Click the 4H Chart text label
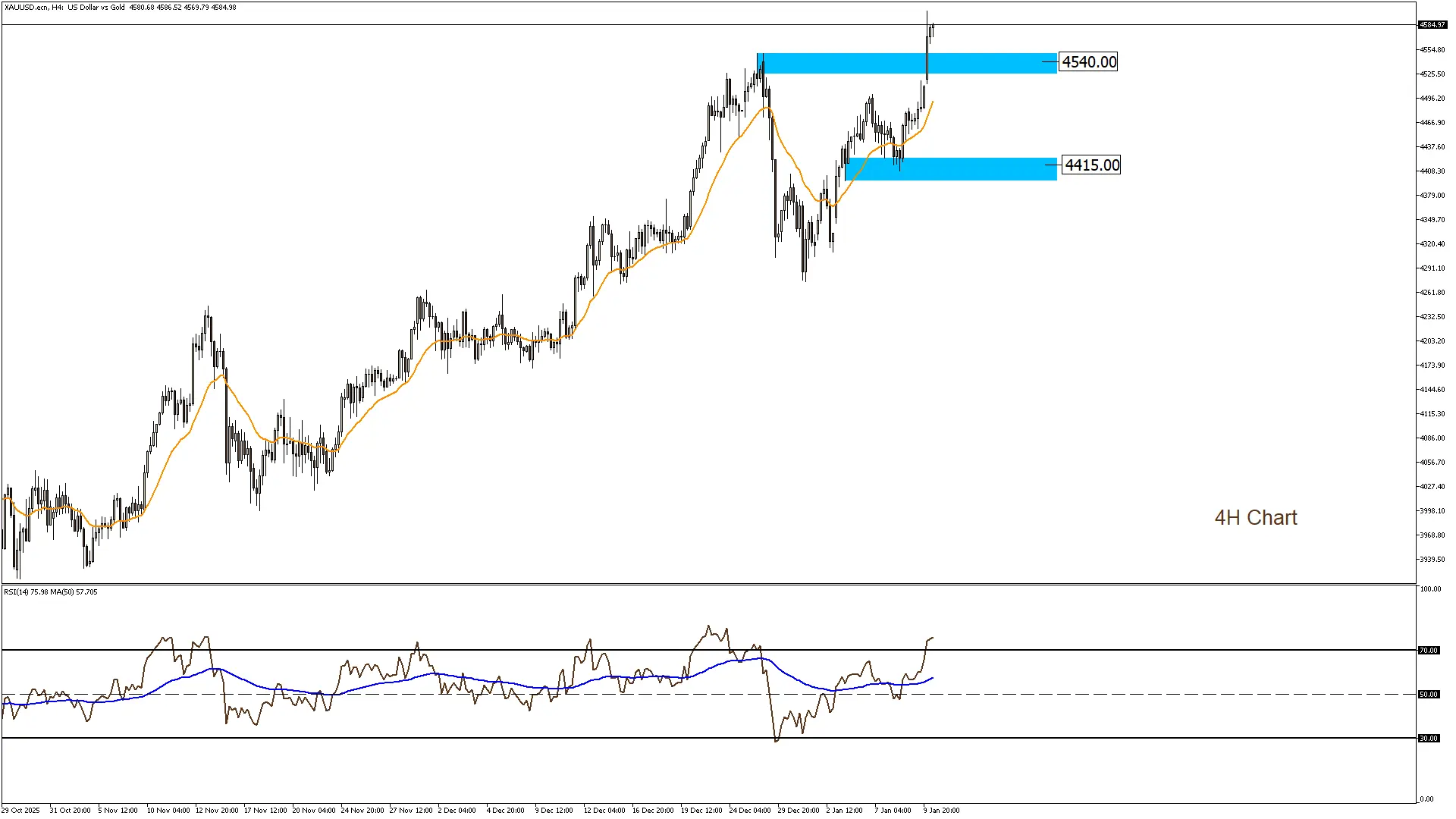Viewport: 1456px width, 819px height. coord(1256,518)
